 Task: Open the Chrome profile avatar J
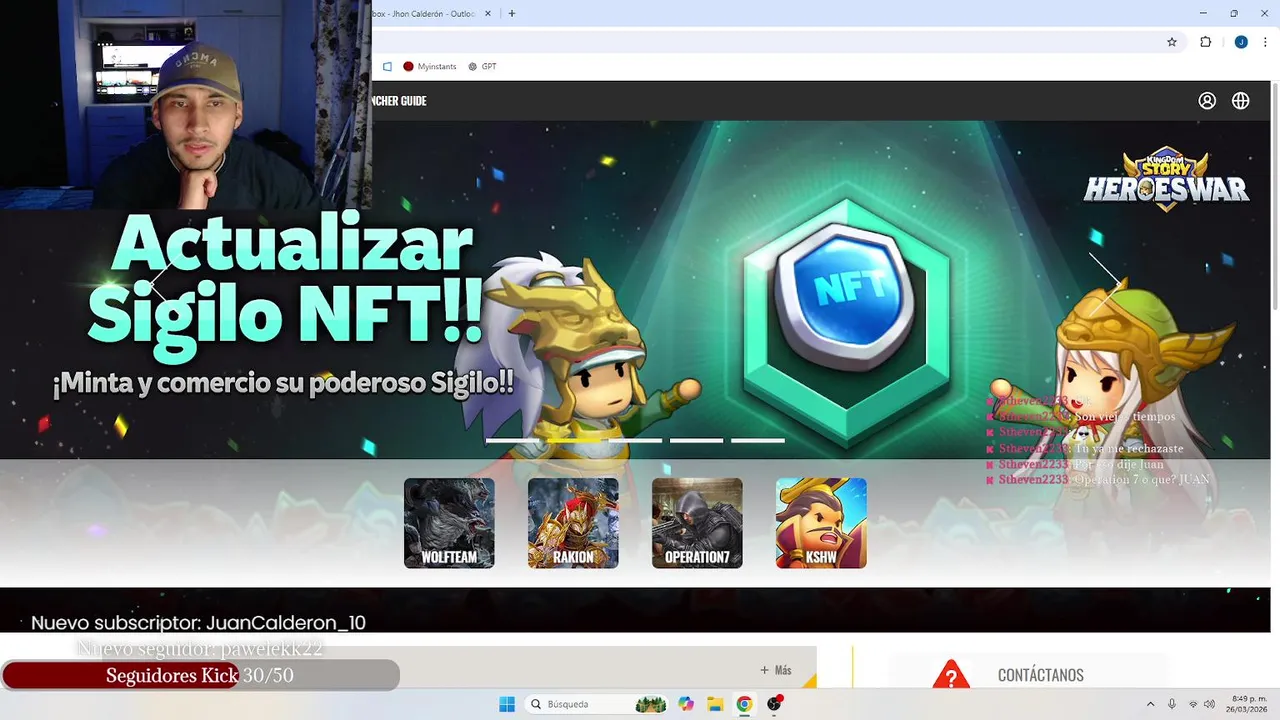pyautogui.click(x=1241, y=42)
